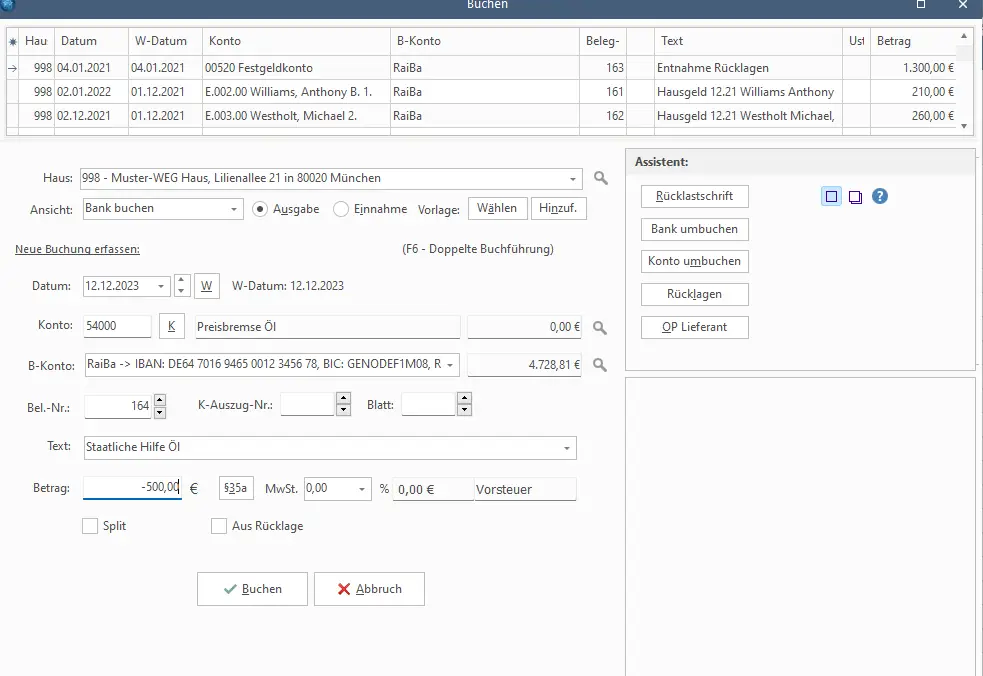Sort table by Konto column header

tap(296, 41)
